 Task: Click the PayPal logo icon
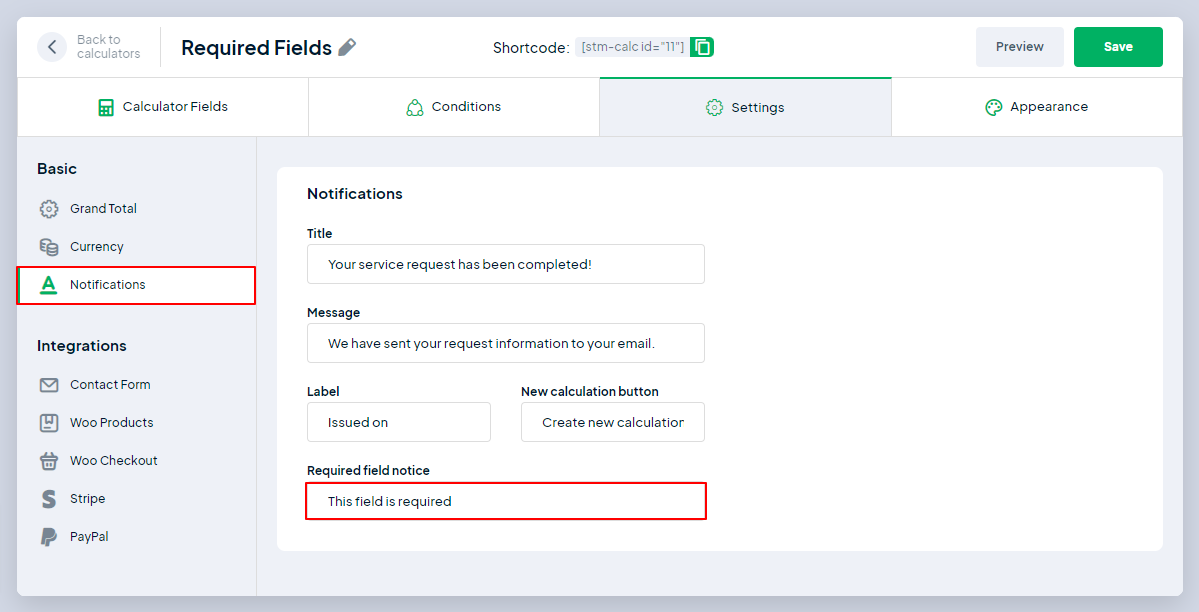pyautogui.click(x=49, y=537)
